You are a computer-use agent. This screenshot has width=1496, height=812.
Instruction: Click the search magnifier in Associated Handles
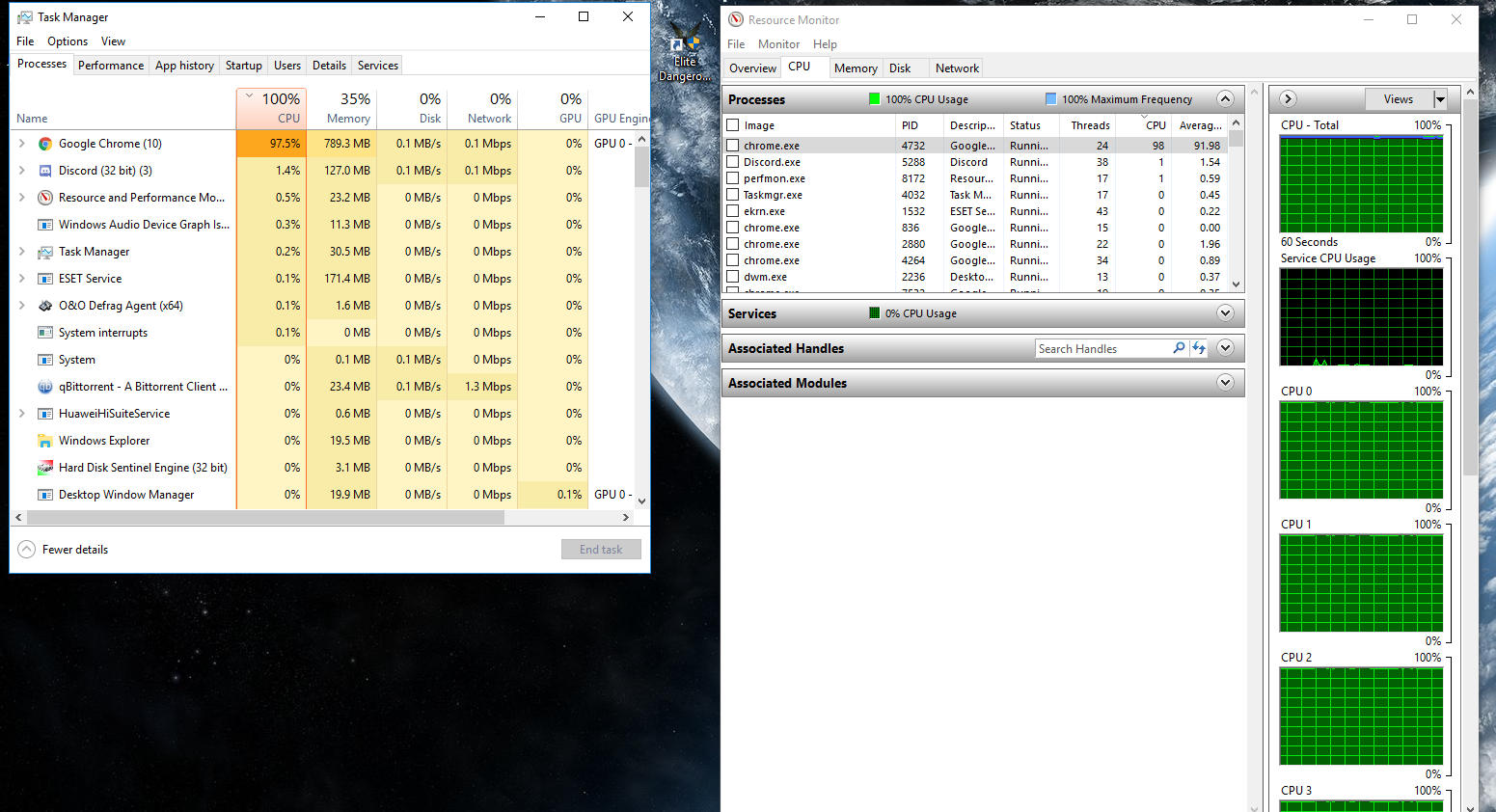[1179, 348]
